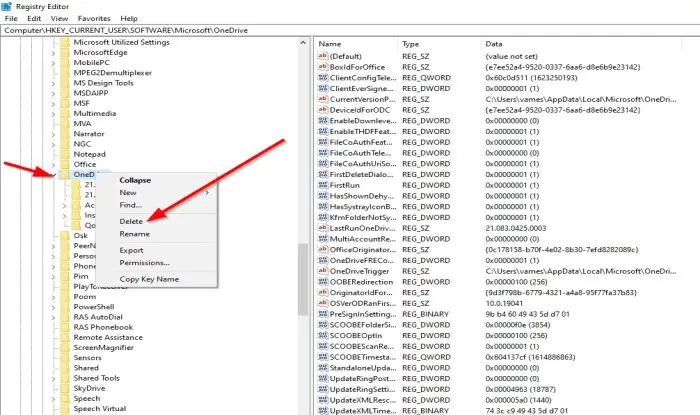Click the ClientConfigTele binary value icon
Image resolution: width=700 pixels, height=415 pixels.
(x=323, y=78)
